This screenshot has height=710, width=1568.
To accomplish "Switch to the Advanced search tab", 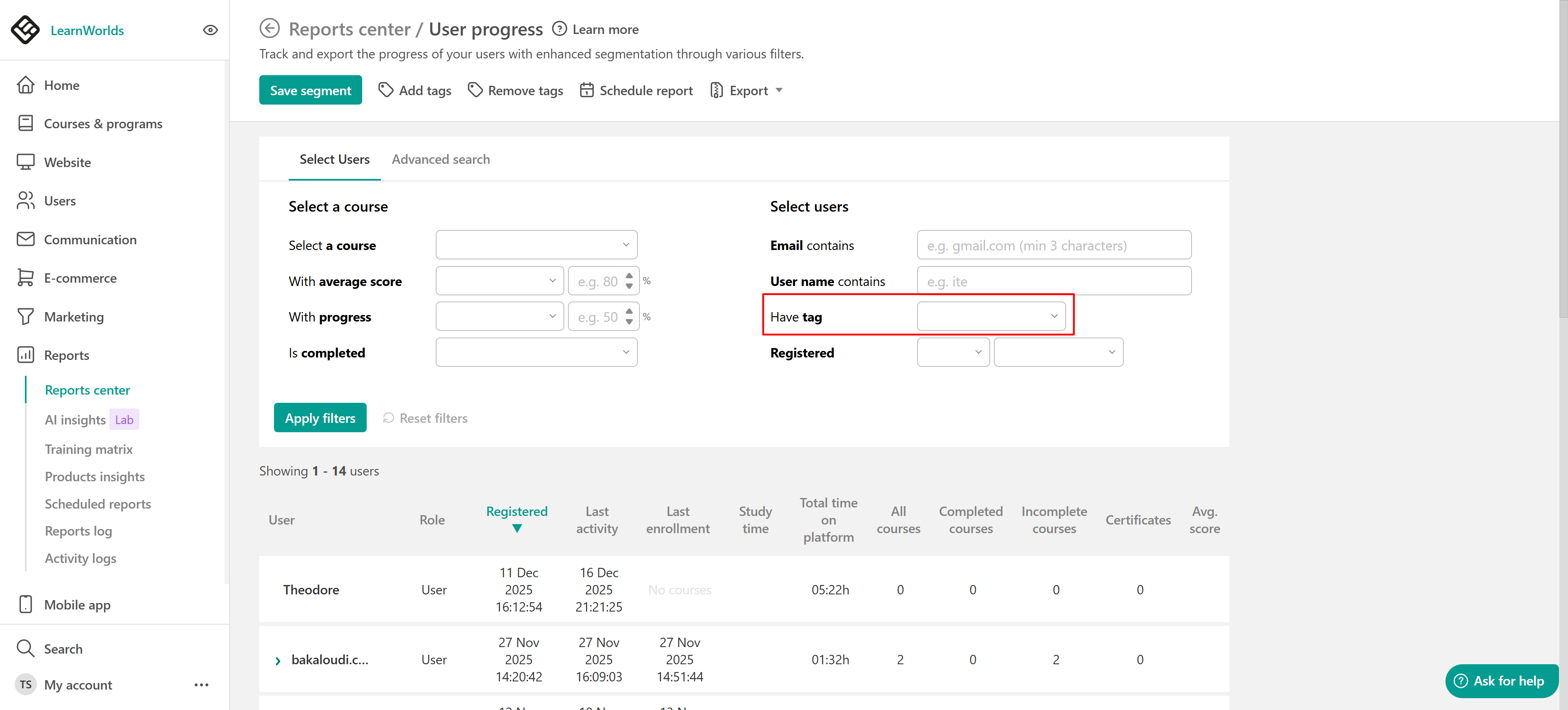I will click(440, 159).
